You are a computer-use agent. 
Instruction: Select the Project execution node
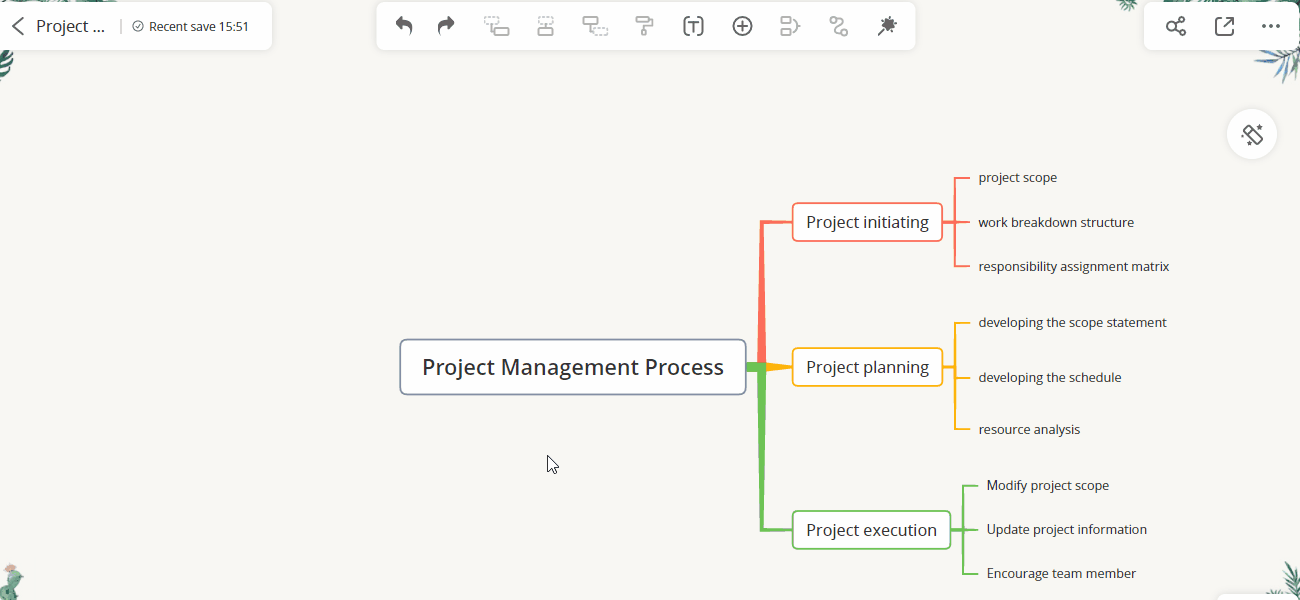click(x=871, y=530)
